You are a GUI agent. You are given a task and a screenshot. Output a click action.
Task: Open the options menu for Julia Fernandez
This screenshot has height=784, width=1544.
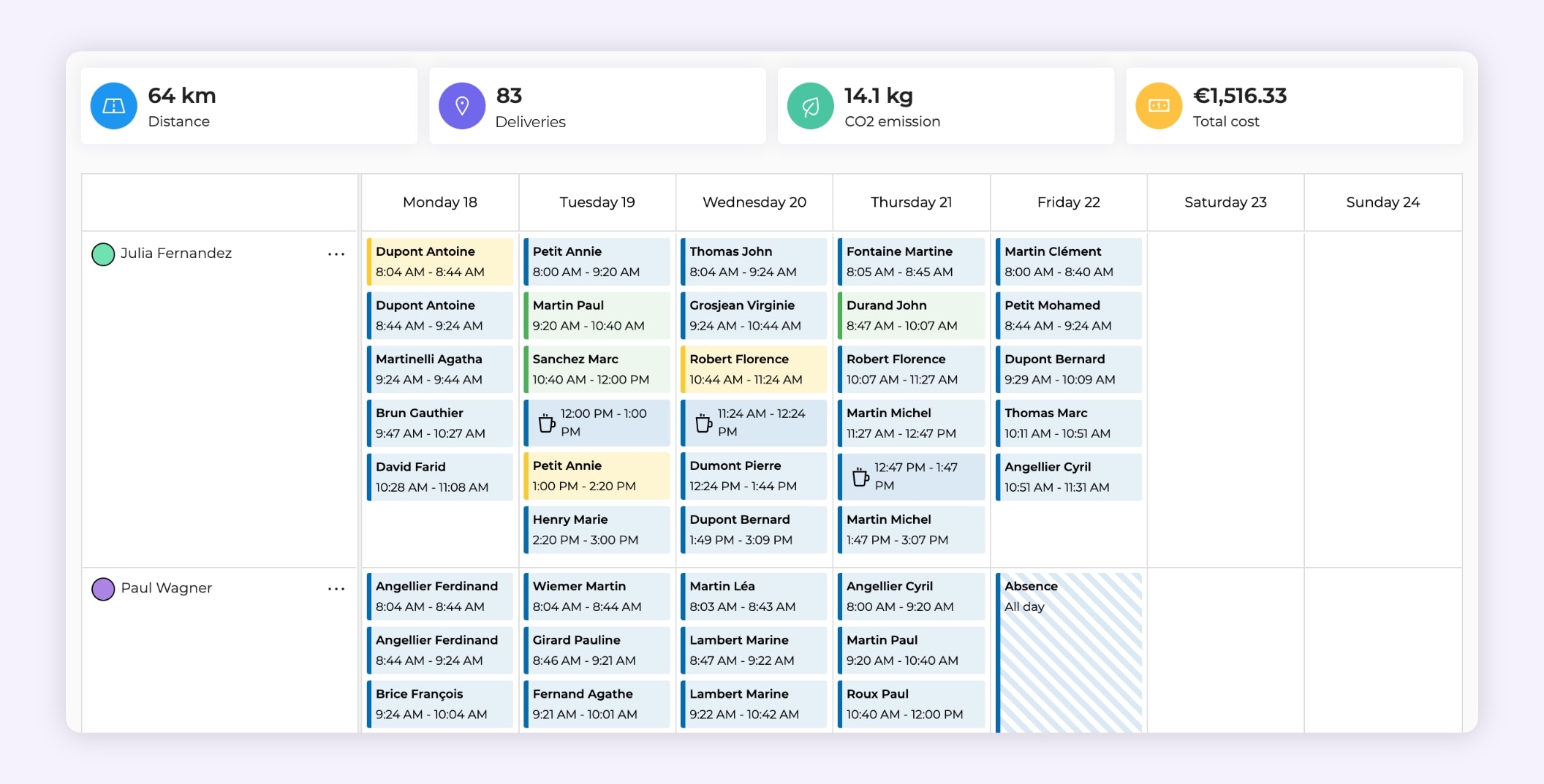[x=336, y=254]
